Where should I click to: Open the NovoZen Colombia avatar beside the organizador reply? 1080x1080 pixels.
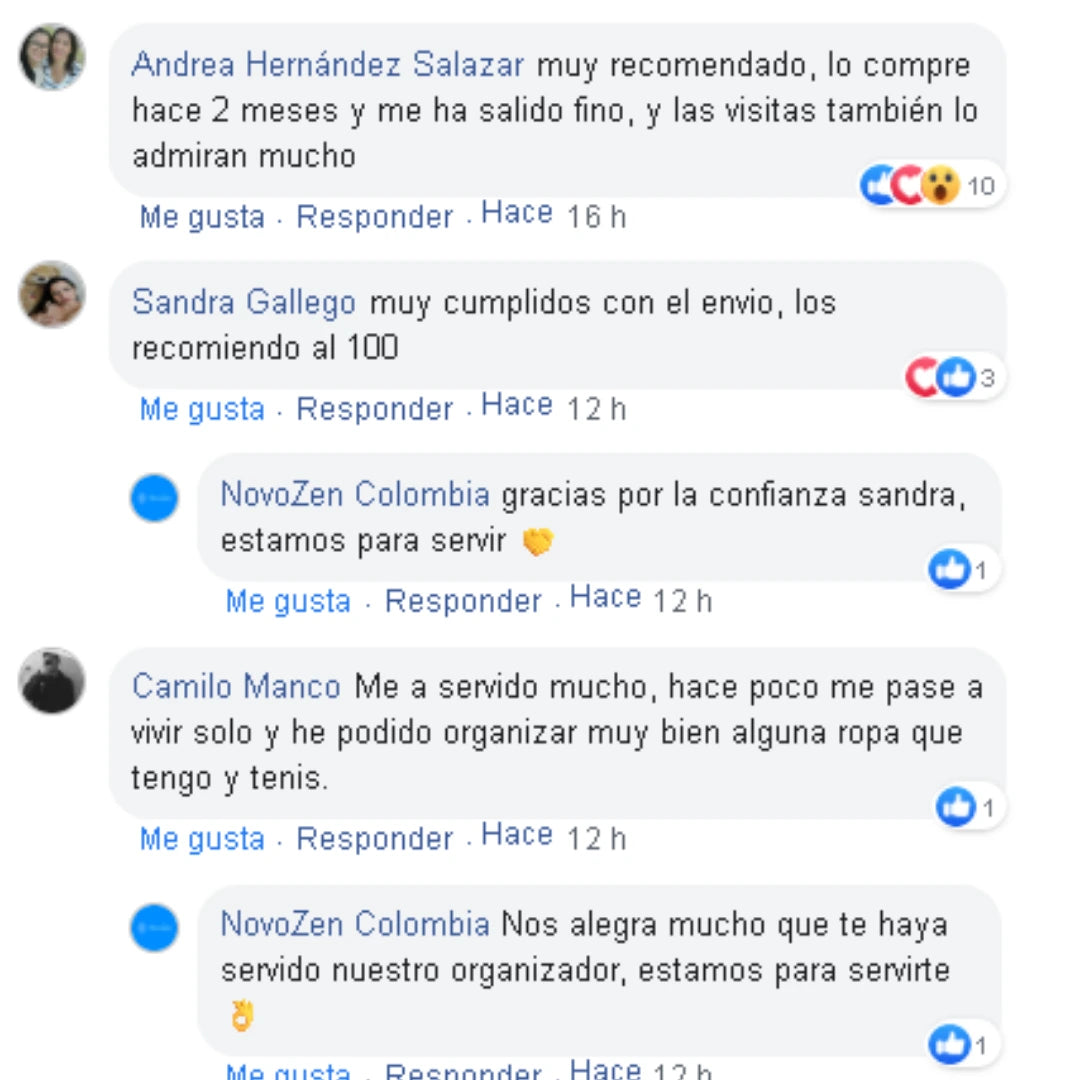(154, 927)
